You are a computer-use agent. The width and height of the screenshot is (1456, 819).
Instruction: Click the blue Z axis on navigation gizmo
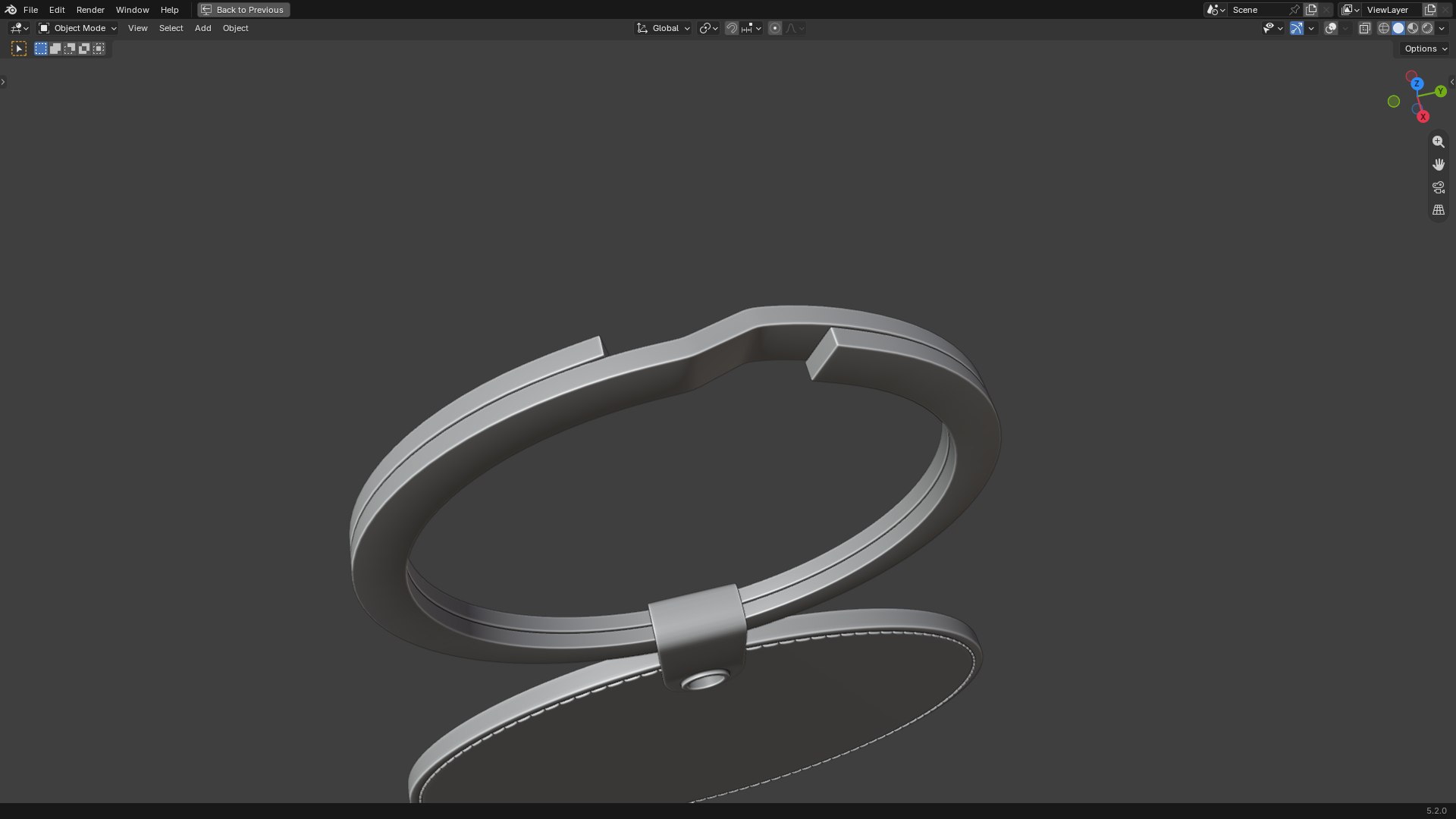(x=1417, y=83)
